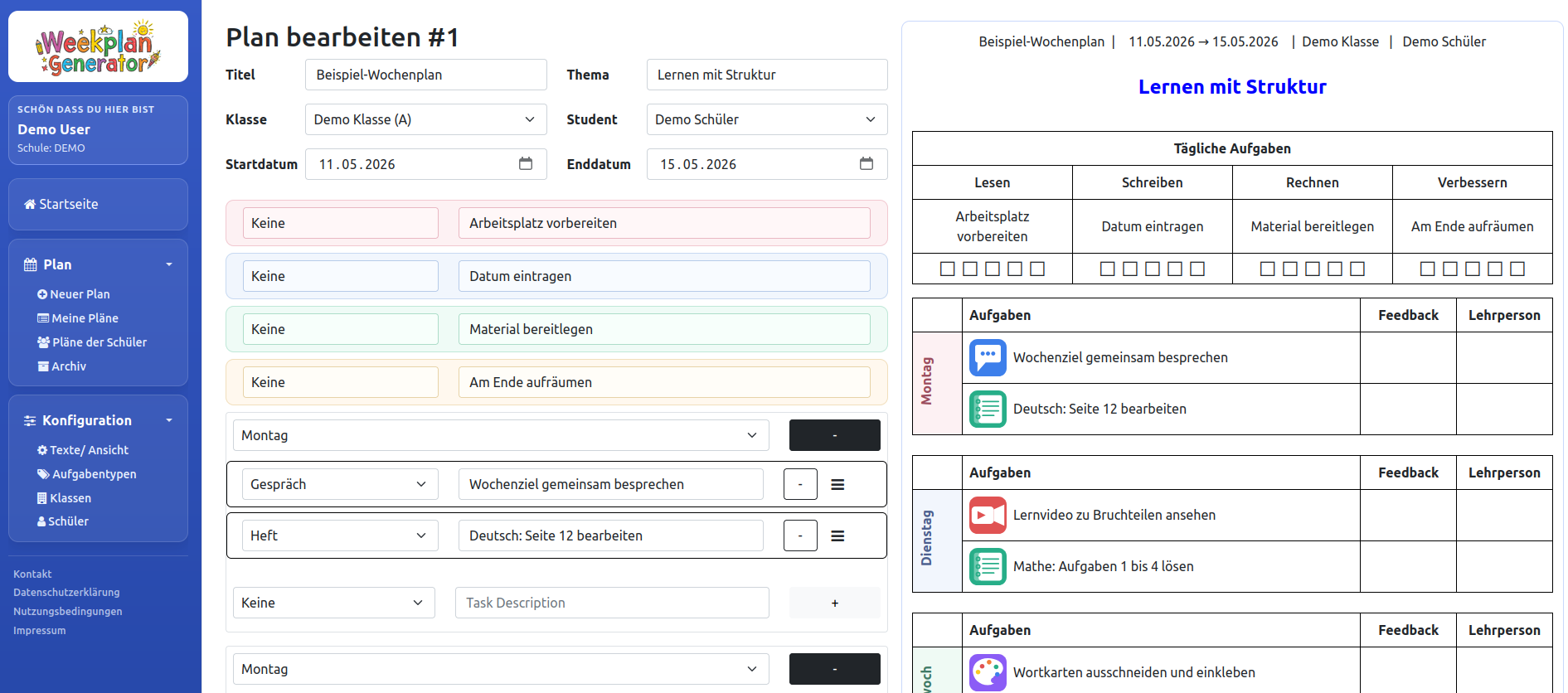The height and width of the screenshot is (693, 1568).
Task: Click the calendar icon beside Plan
Action: [31, 264]
